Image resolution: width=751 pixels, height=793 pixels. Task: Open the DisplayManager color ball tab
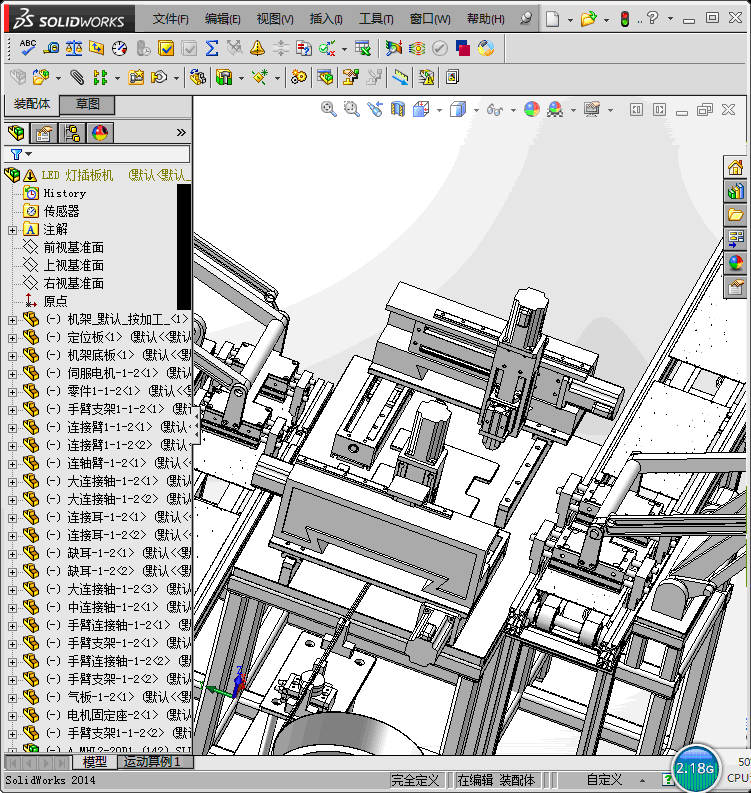click(x=100, y=133)
